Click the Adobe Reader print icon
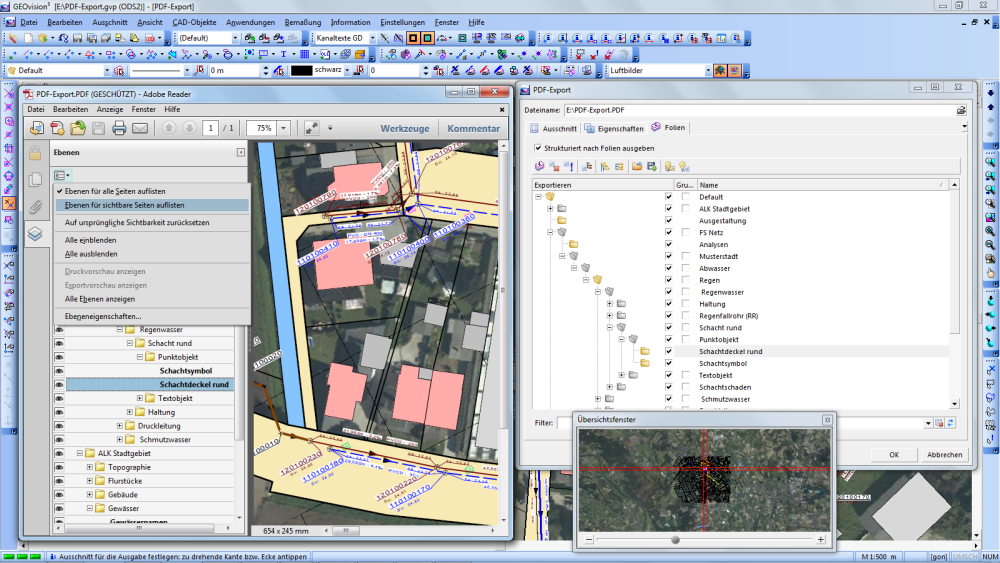Viewport: 1000px width, 563px height. 119,128
